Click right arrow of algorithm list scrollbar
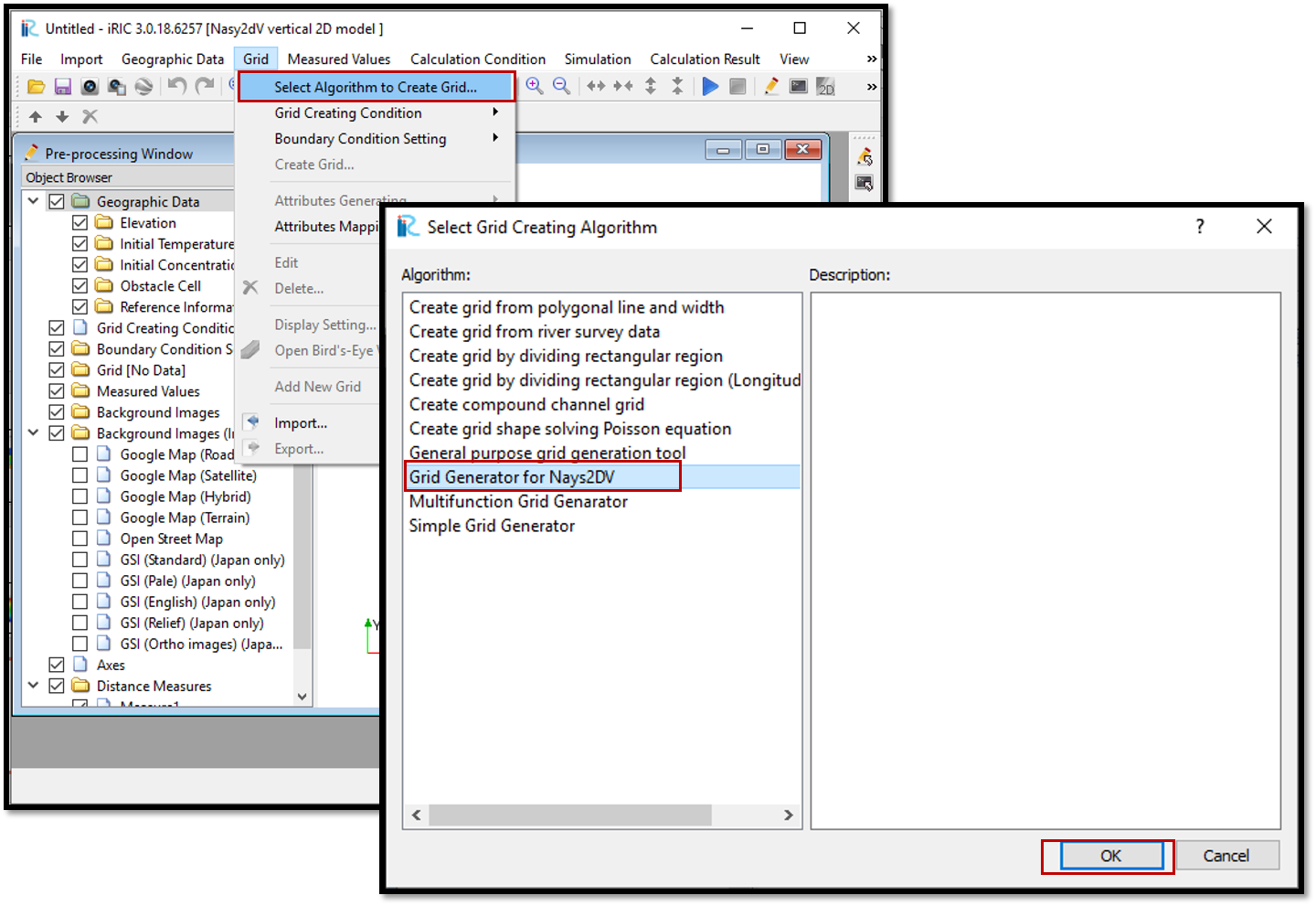The height and width of the screenshot is (906, 1316). 789,815
